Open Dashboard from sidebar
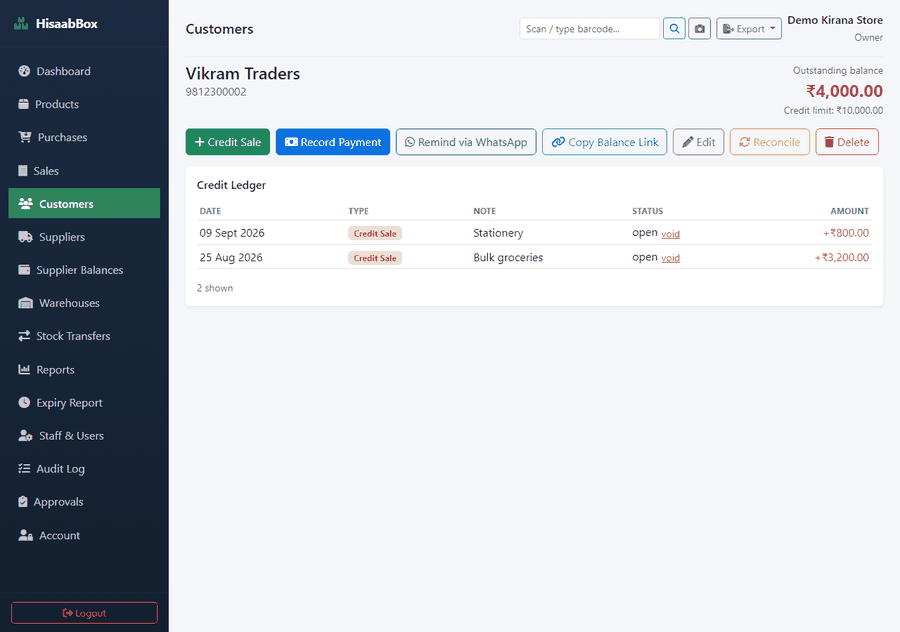Screen dimensions: 900x632 coord(84,71)
